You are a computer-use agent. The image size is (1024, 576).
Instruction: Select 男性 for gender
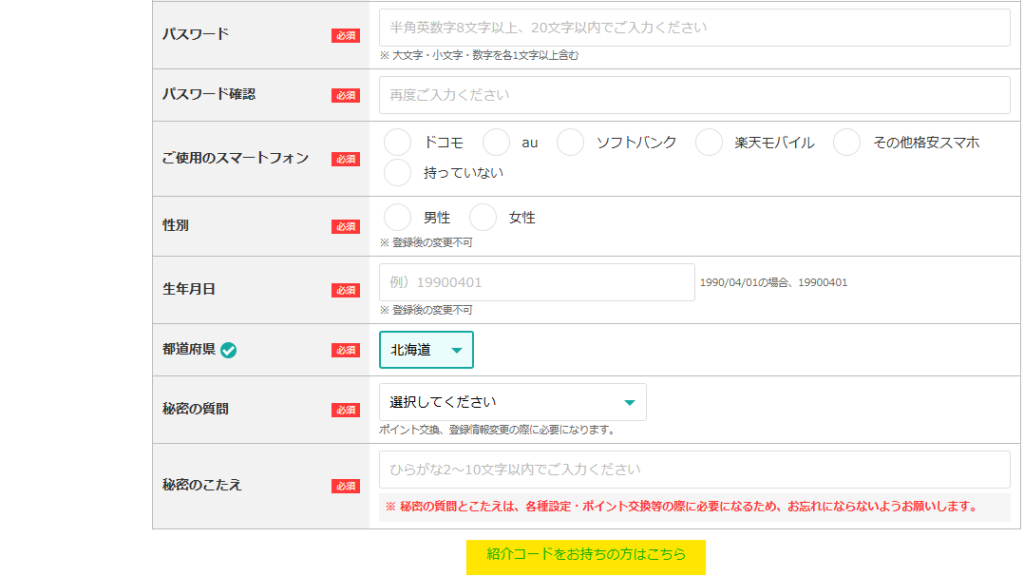pyautogui.click(x=398, y=217)
